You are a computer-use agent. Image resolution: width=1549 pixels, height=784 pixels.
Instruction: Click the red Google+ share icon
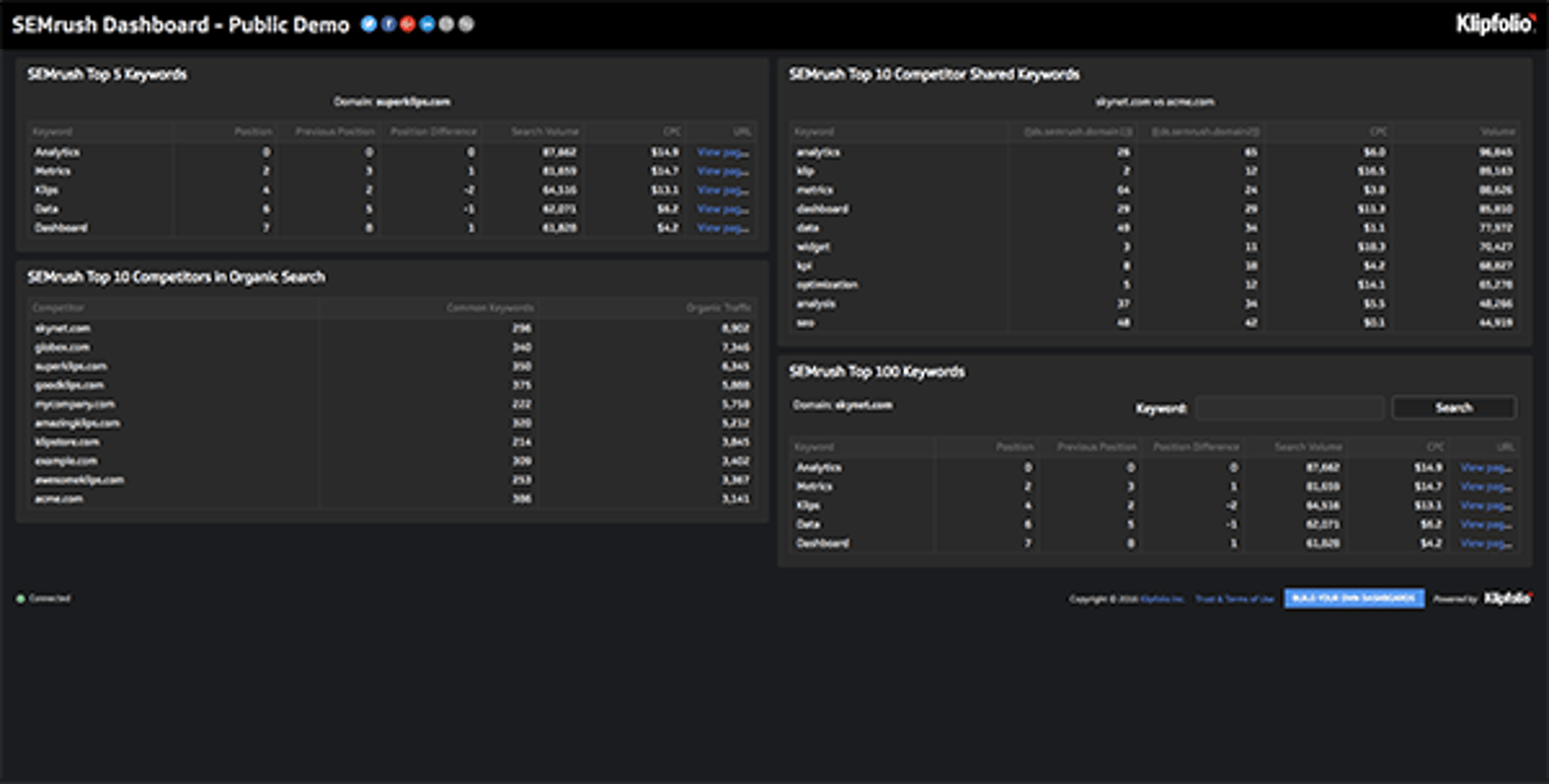408,23
